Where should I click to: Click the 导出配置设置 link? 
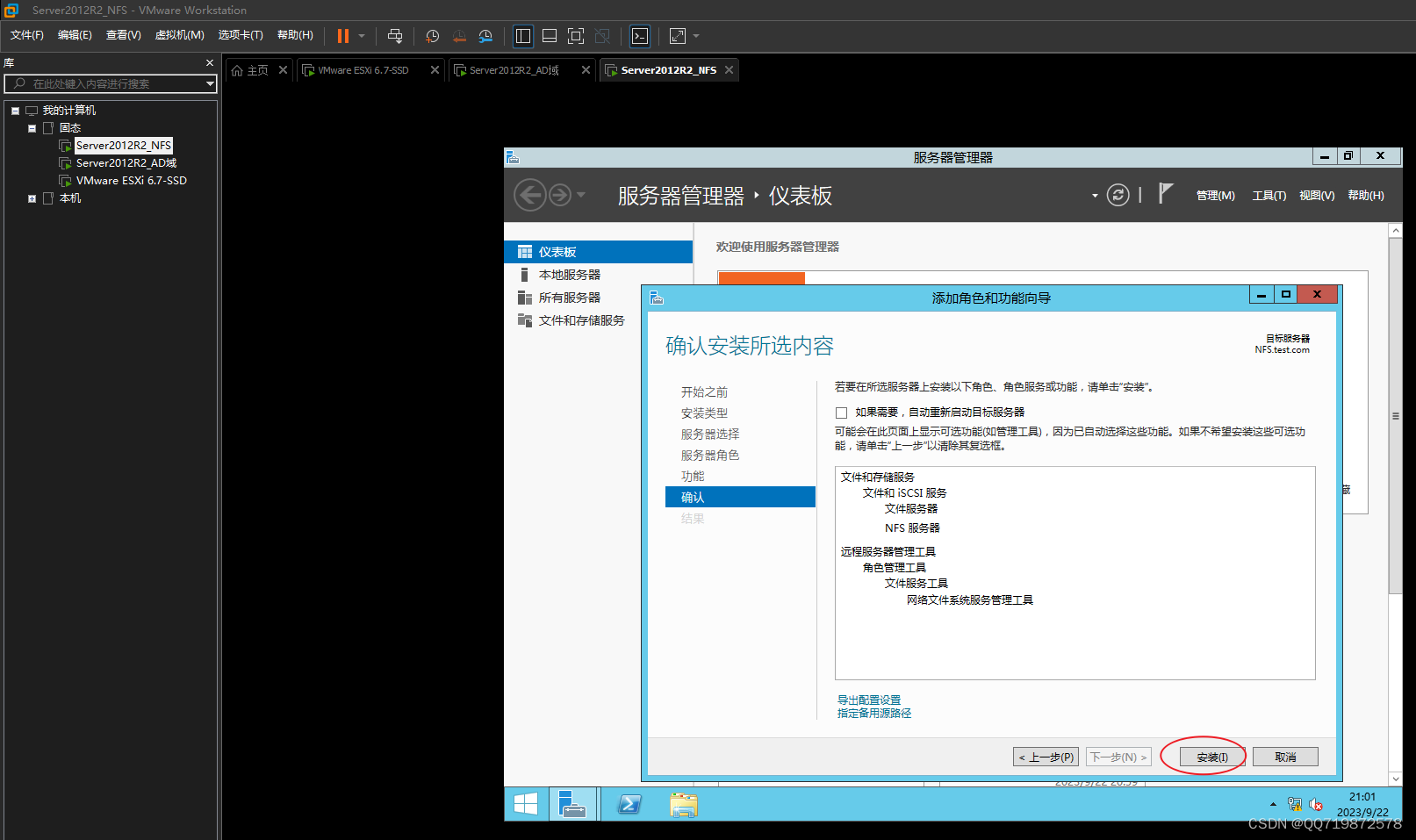point(868,700)
